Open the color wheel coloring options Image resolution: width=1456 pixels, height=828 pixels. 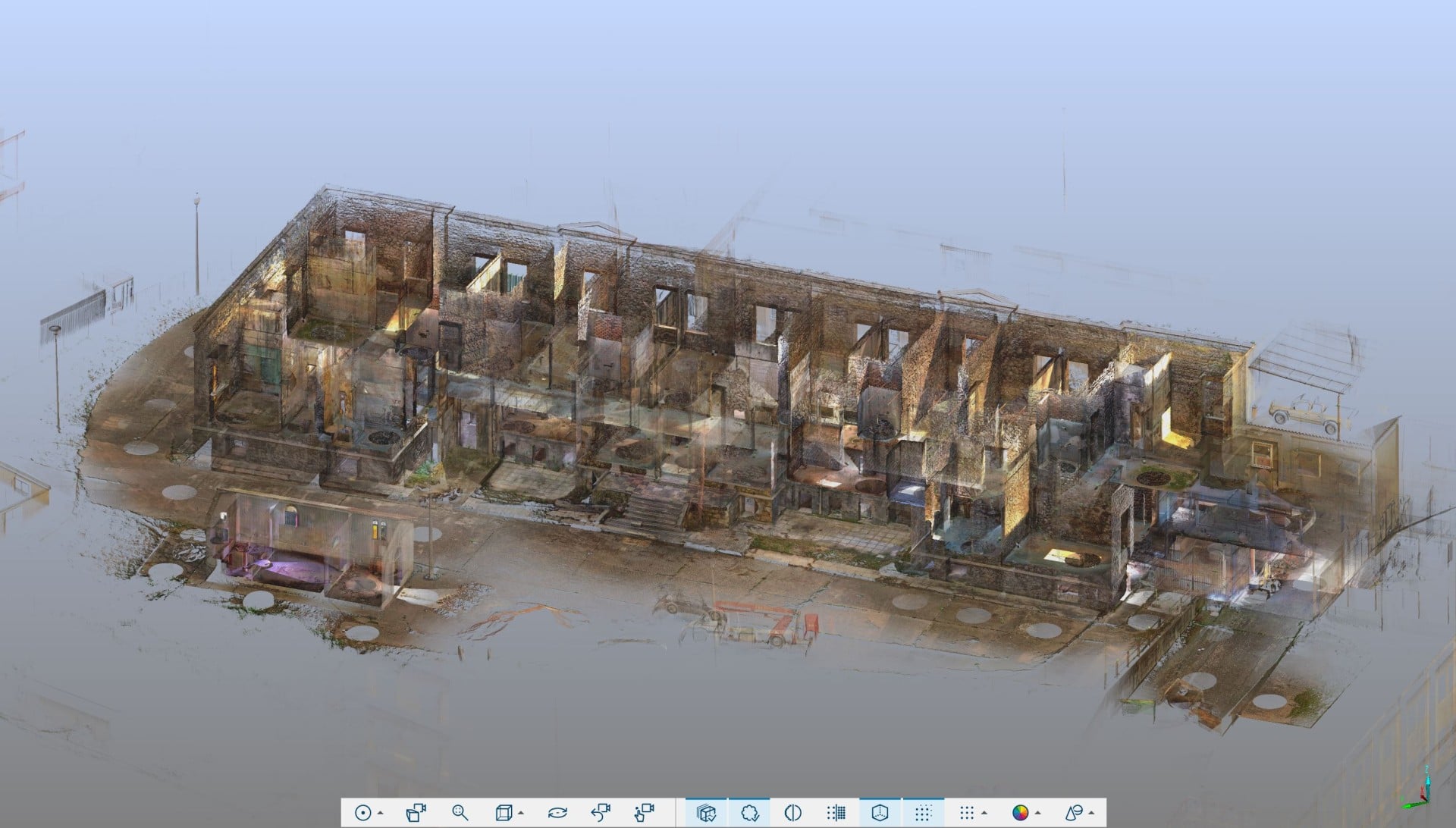[1020, 813]
